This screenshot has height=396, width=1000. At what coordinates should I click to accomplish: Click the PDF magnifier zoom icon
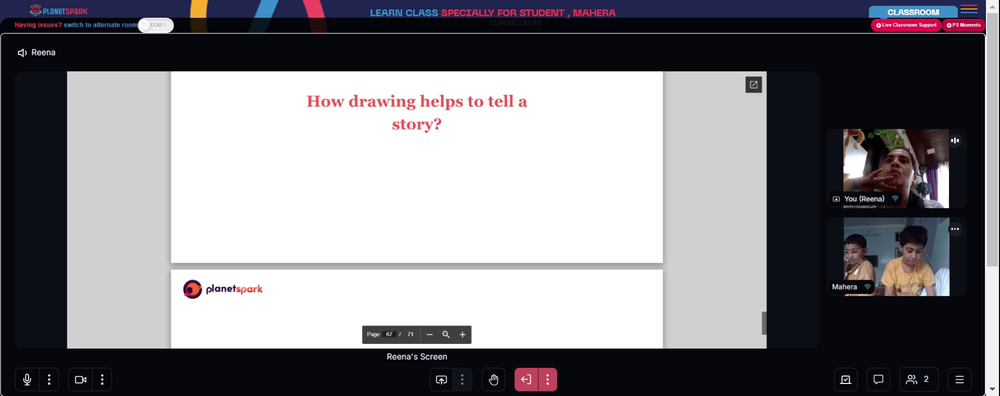click(446, 334)
